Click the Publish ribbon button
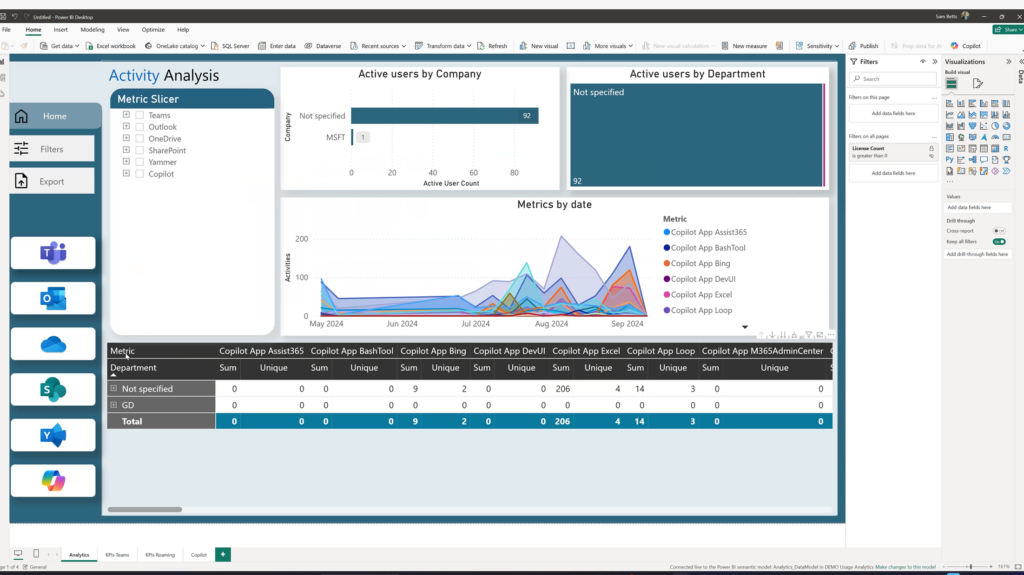This screenshot has width=1024, height=575. [x=863, y=46]
